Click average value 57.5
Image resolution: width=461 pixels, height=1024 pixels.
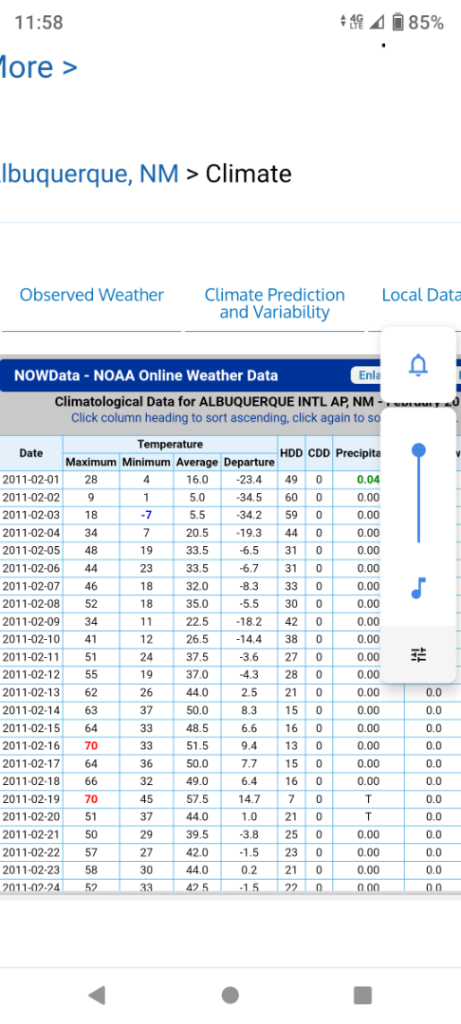click(197, 799)
